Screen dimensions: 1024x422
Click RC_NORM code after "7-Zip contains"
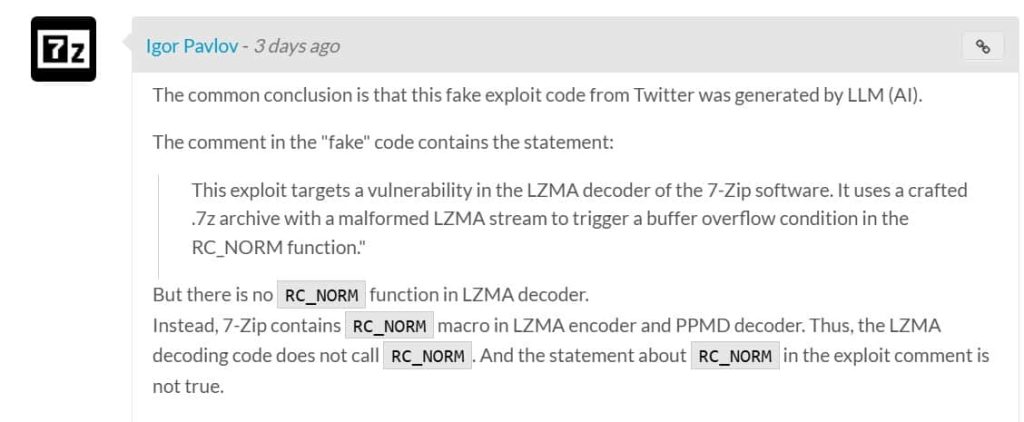[390, 326]
